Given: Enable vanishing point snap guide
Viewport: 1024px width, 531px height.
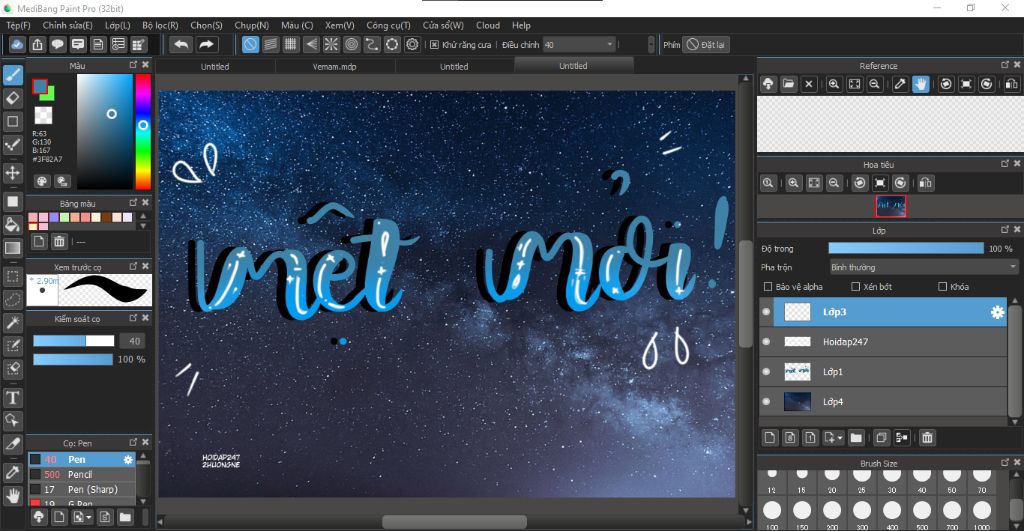Looking at the screenshot, I should click(311, 44).
